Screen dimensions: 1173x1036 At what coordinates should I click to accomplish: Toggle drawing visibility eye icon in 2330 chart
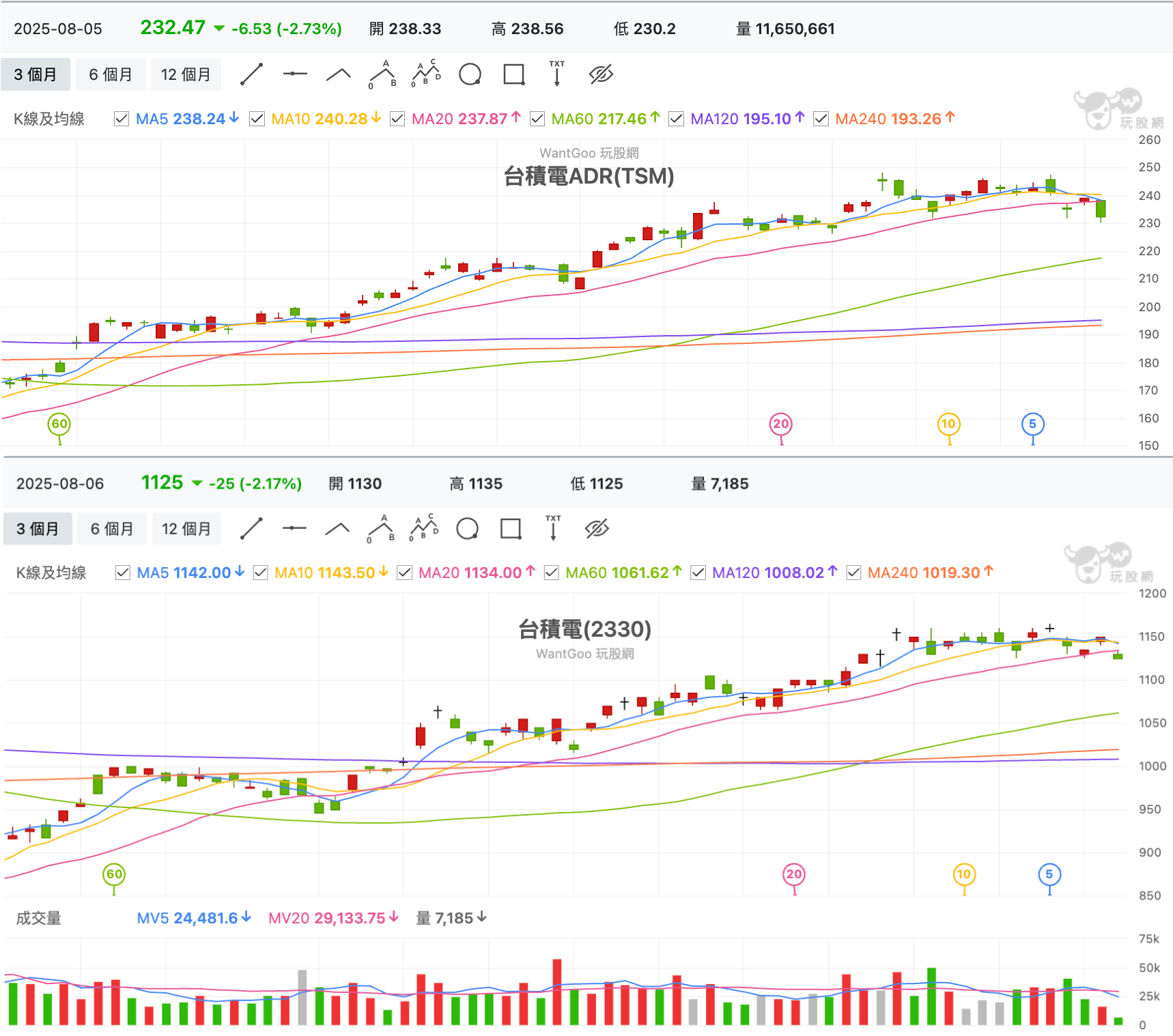click(x=596, y=529)
